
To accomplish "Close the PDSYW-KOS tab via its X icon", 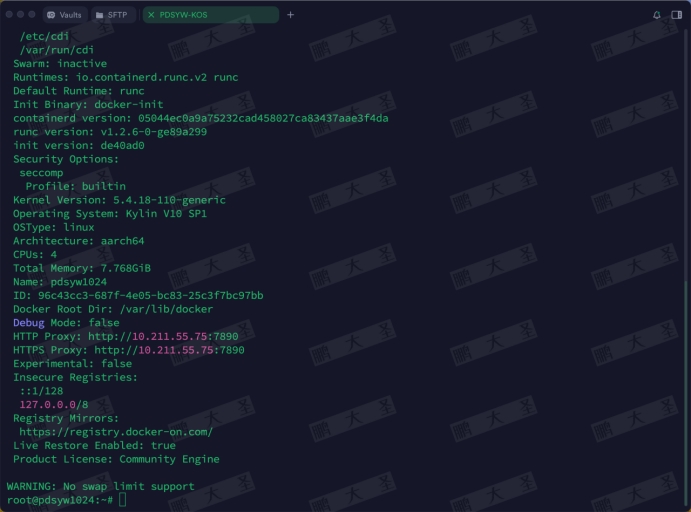I will pyautogui.click(x=151, y=15).
